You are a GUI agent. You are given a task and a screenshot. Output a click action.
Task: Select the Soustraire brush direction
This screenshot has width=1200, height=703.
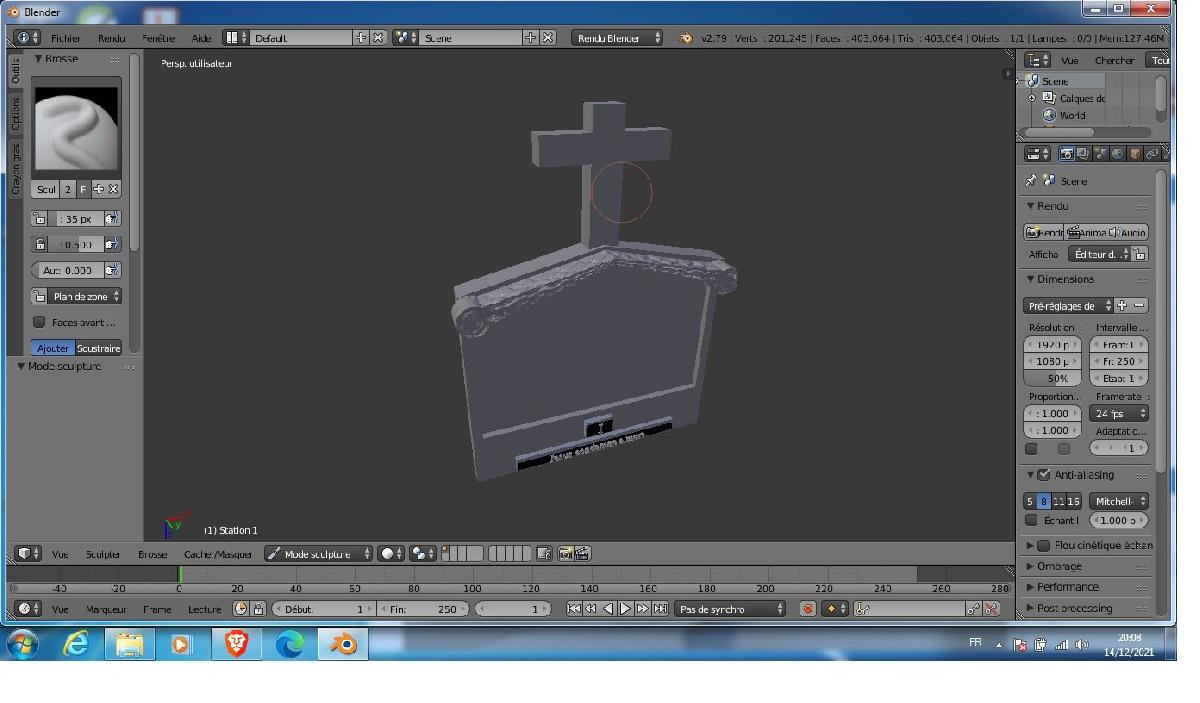98,348
